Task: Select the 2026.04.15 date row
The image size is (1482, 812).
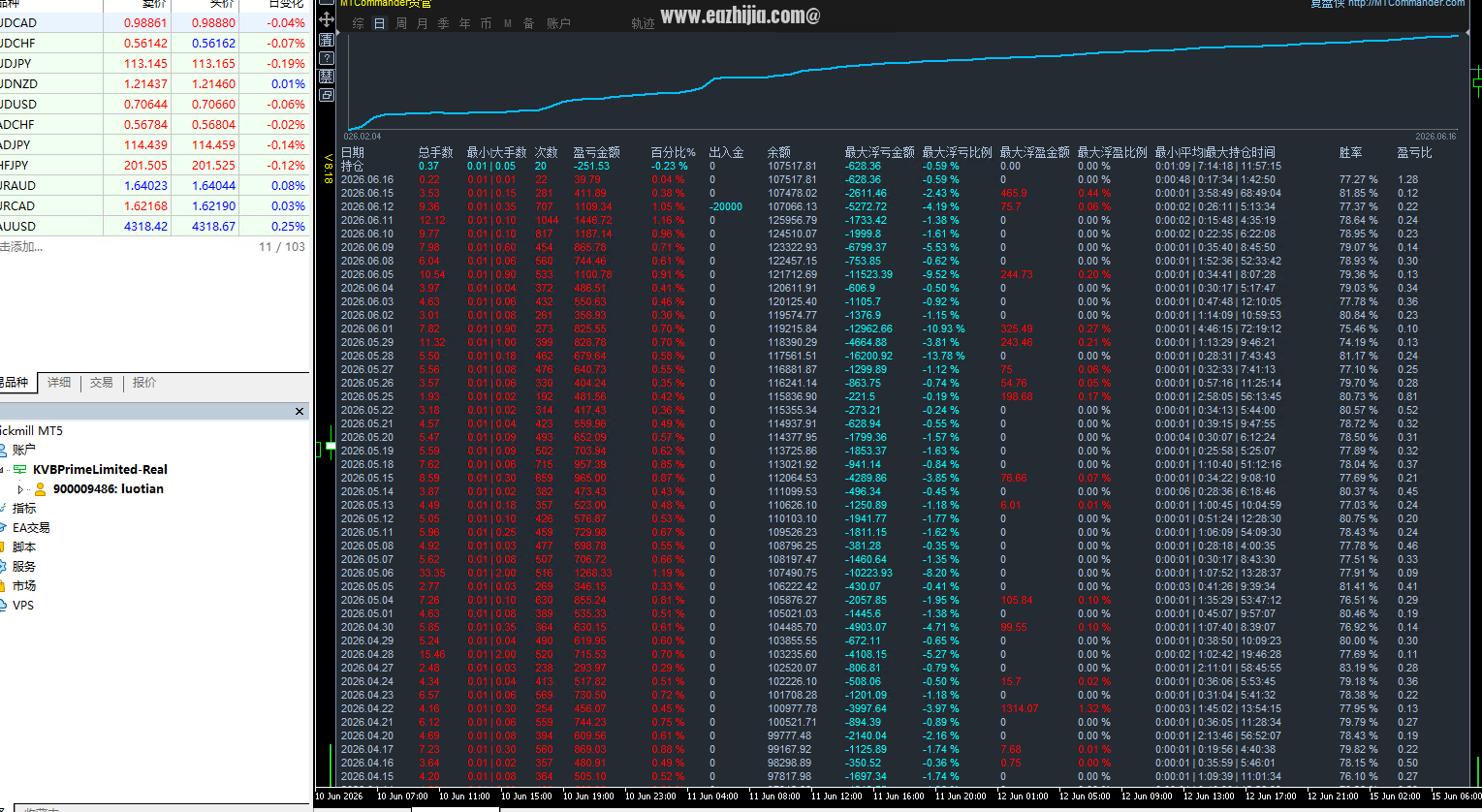Action: click(367, 776)
